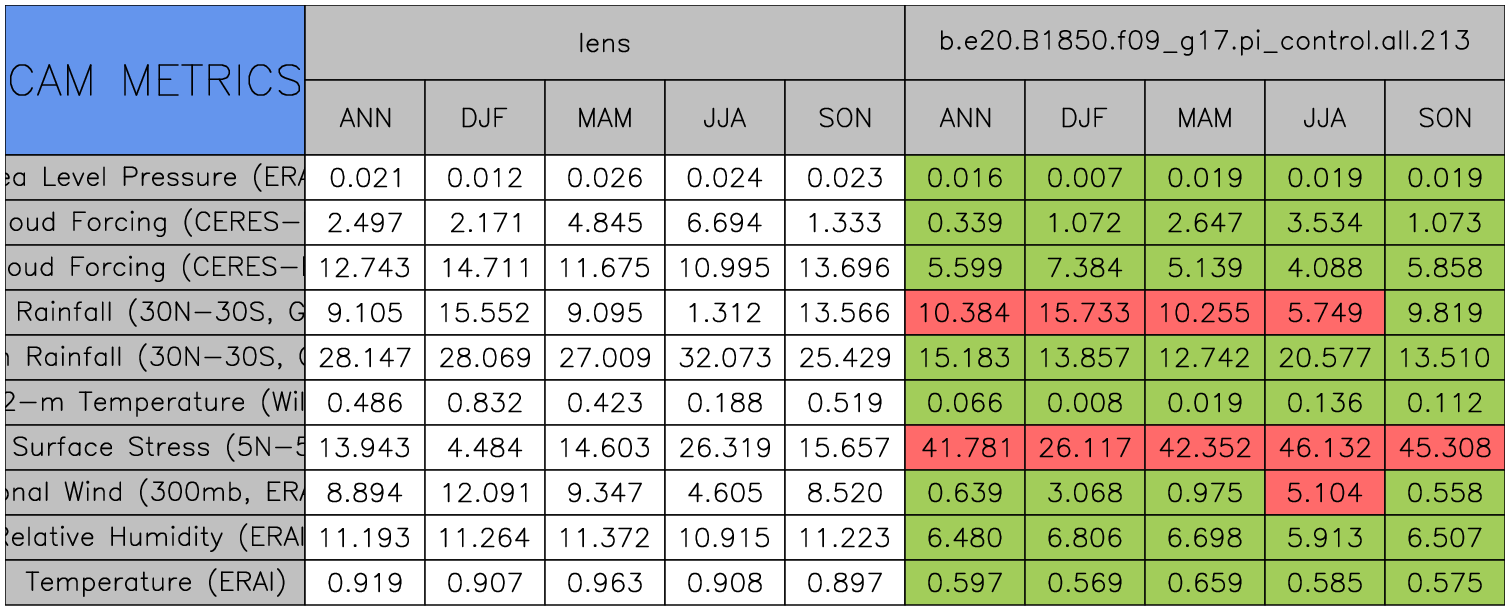Select the "lens" column group header
The image size is (1510, 611).
[604, 42]
